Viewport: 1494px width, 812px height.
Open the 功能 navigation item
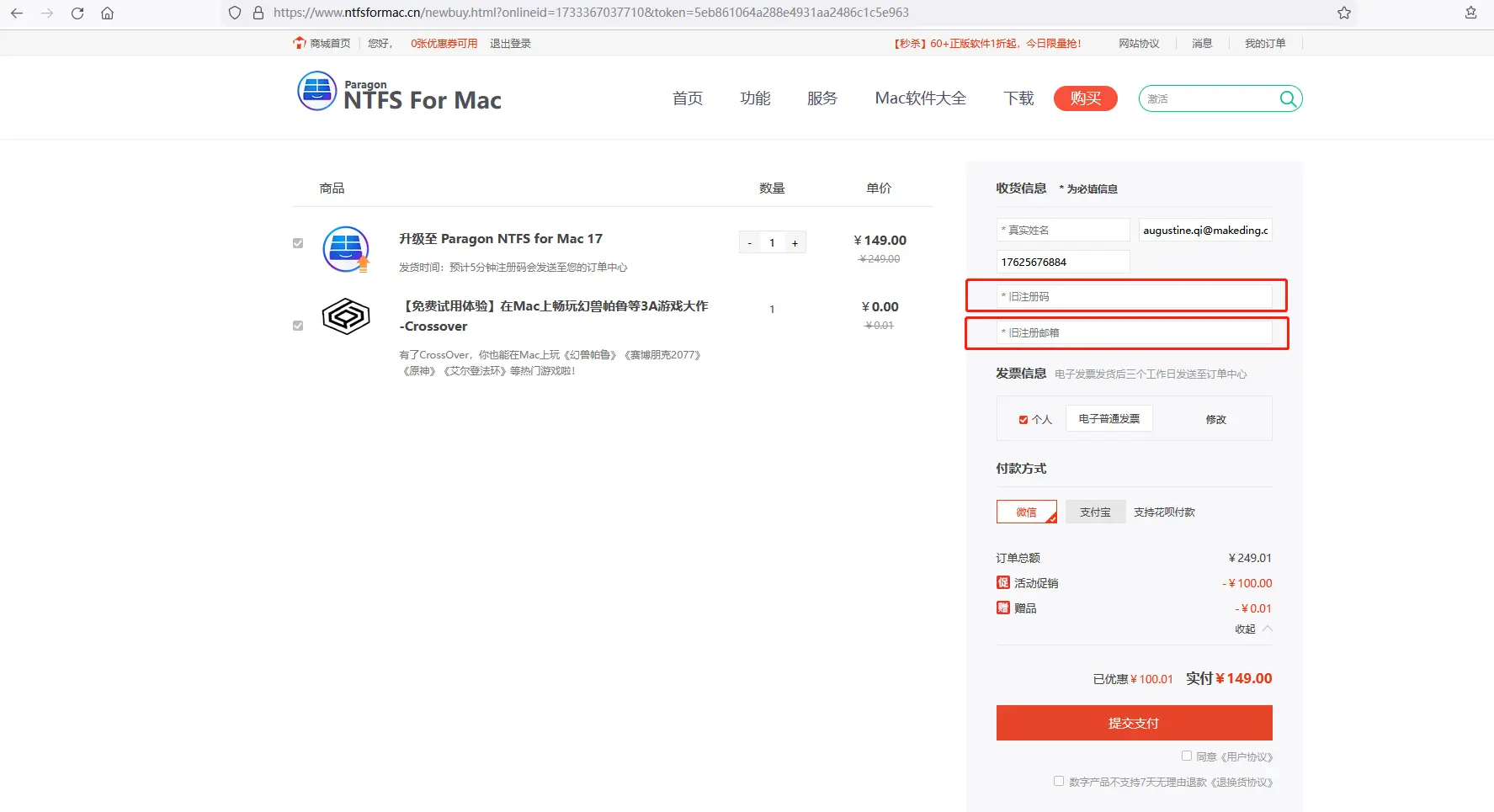(755, 98)
